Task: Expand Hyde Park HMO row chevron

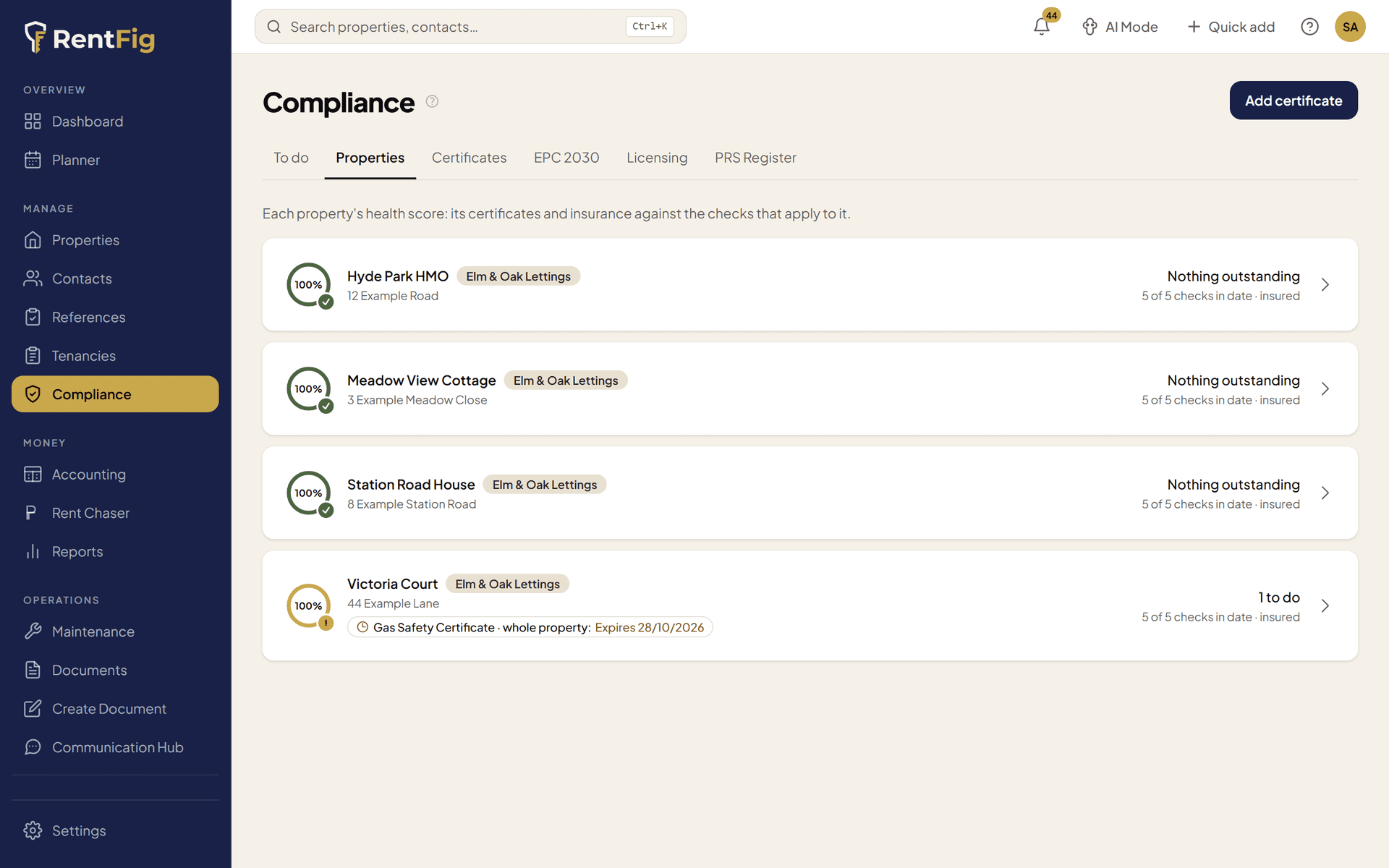Action: 1325,284
